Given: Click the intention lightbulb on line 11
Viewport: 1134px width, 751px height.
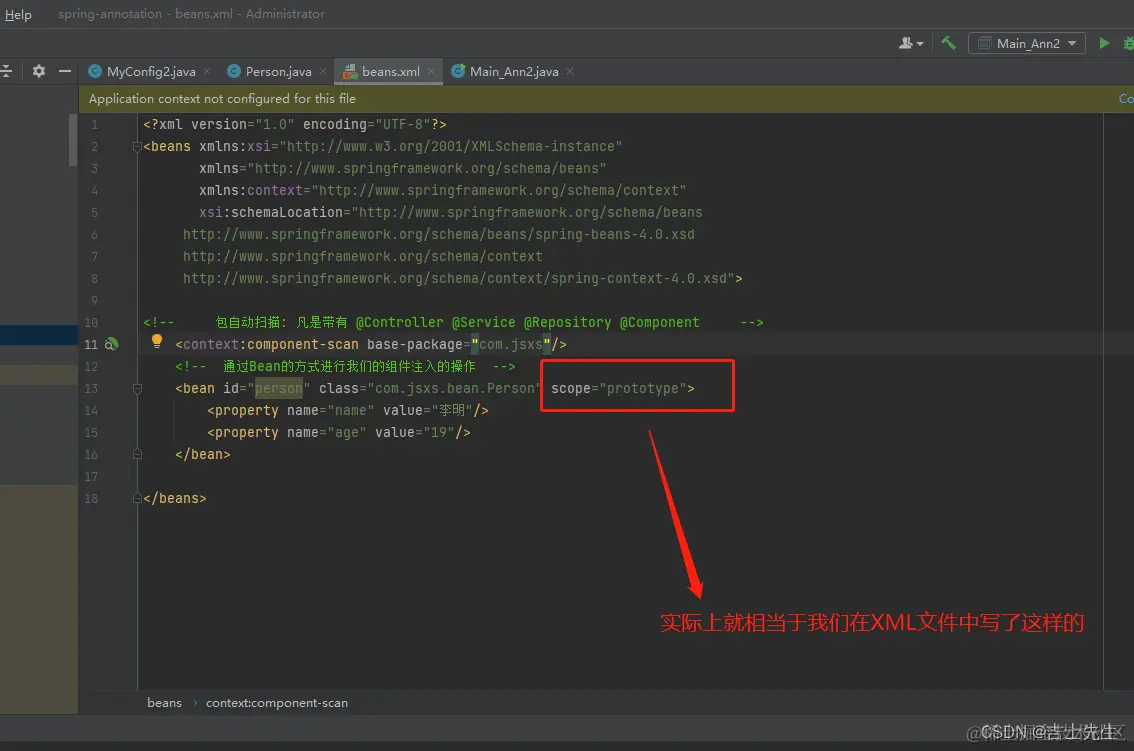Looking at the screenshot, I should pyautogui.click(x=157, y=341).
